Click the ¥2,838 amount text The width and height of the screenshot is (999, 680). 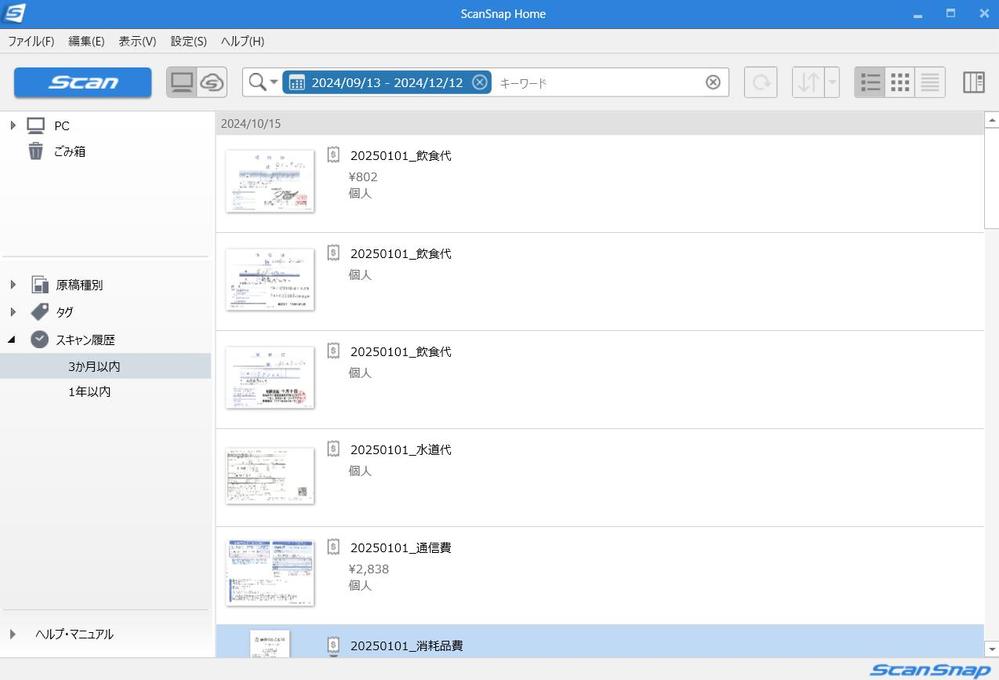point(369,569)
